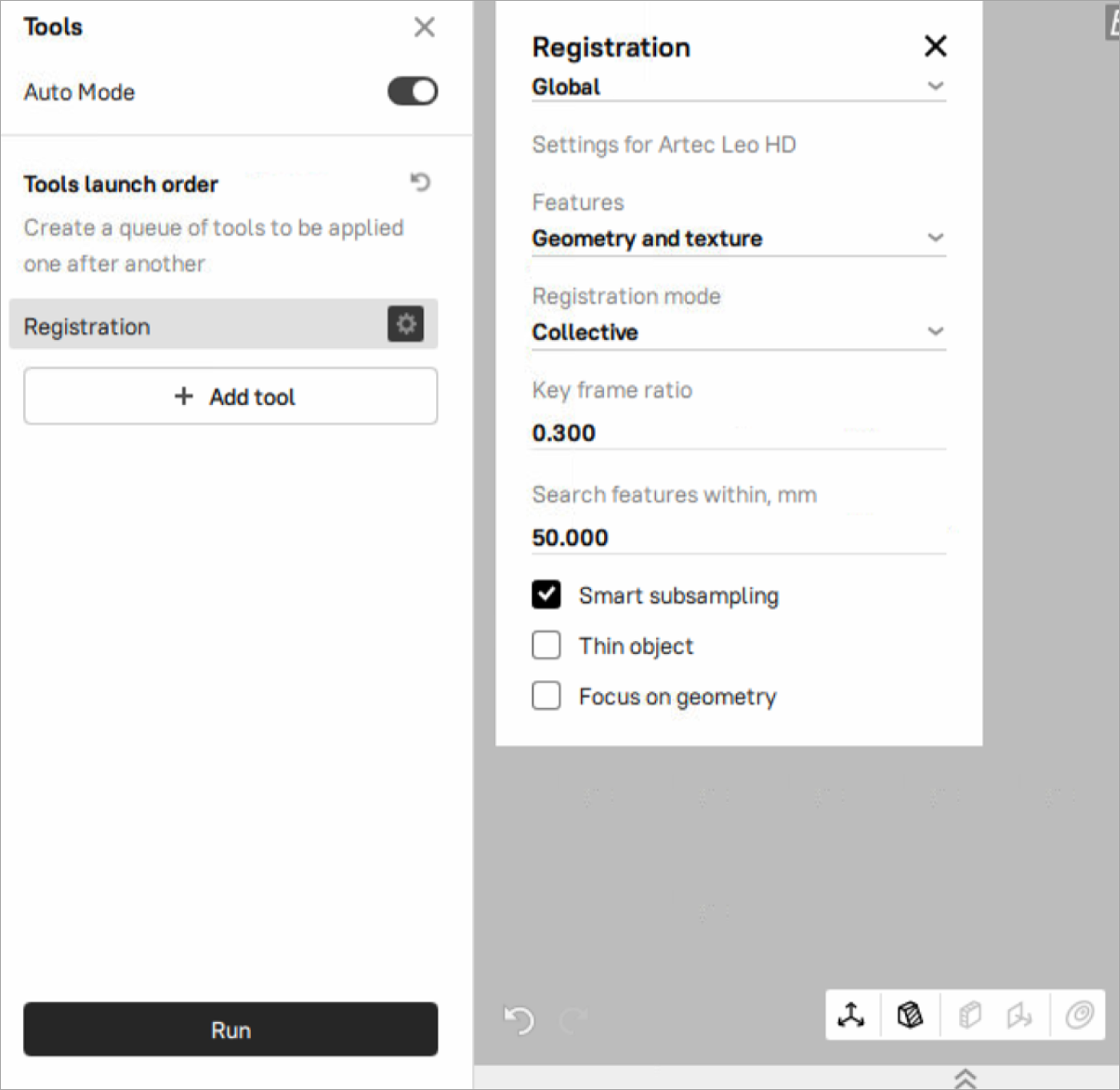
Task: Enable the Thin object checkbox
Action: click(x=546, y=645)
